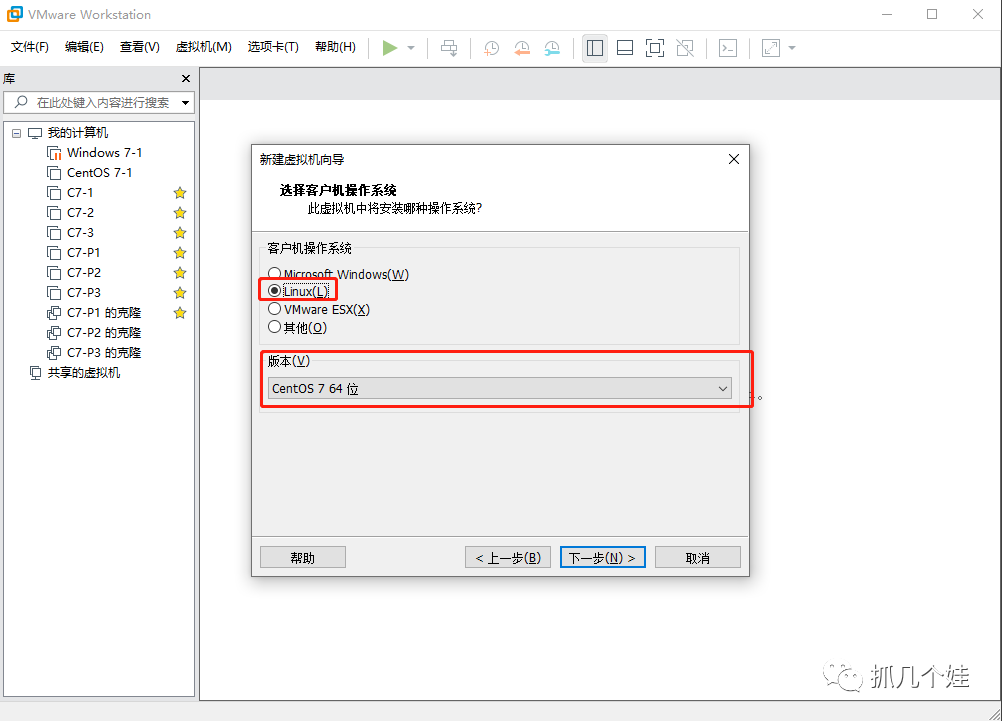Close the 新建虚拟机向导 dialog
This screenshot has height=721, width=1002.
tap(734, 159)
